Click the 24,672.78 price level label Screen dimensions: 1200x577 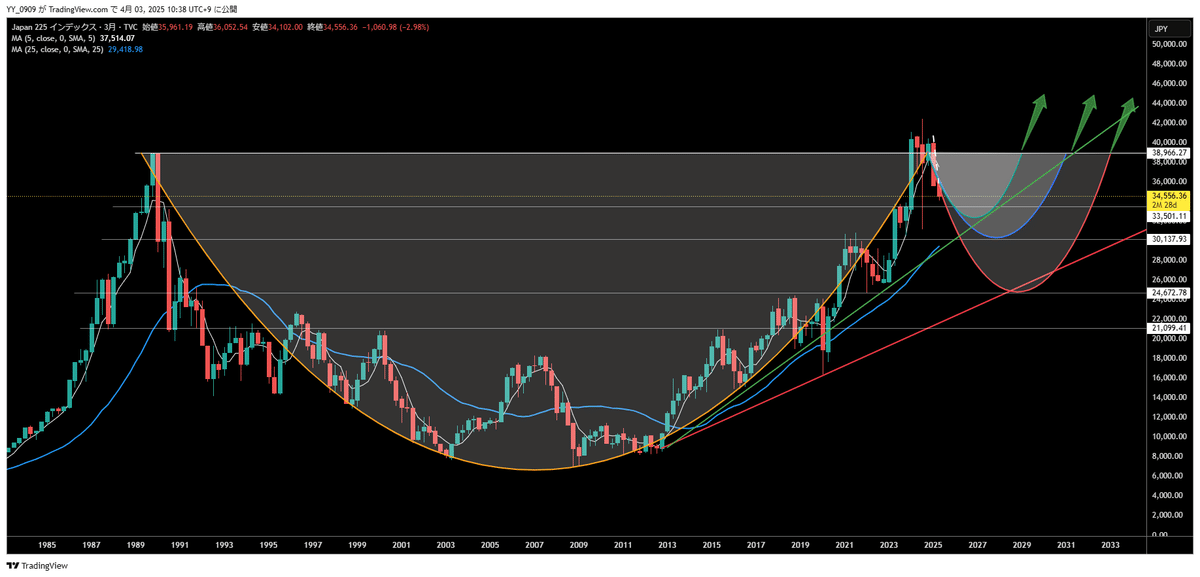pyautogui.click(x=1168, y=293)
